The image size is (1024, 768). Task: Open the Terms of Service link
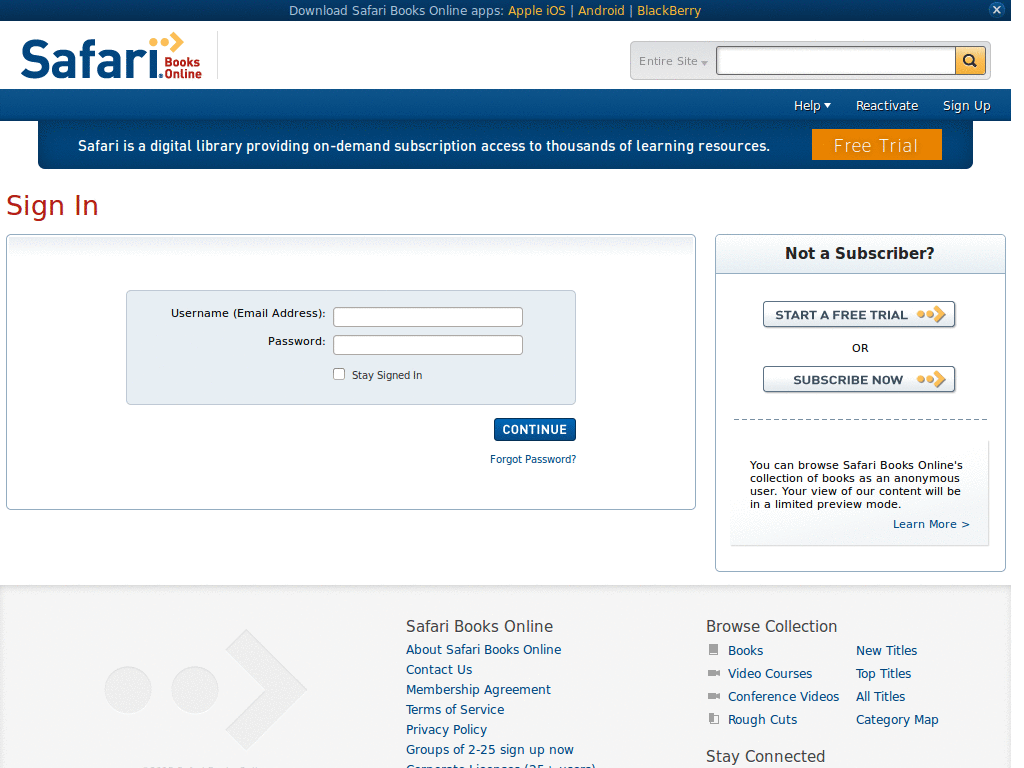click(455, 709)
